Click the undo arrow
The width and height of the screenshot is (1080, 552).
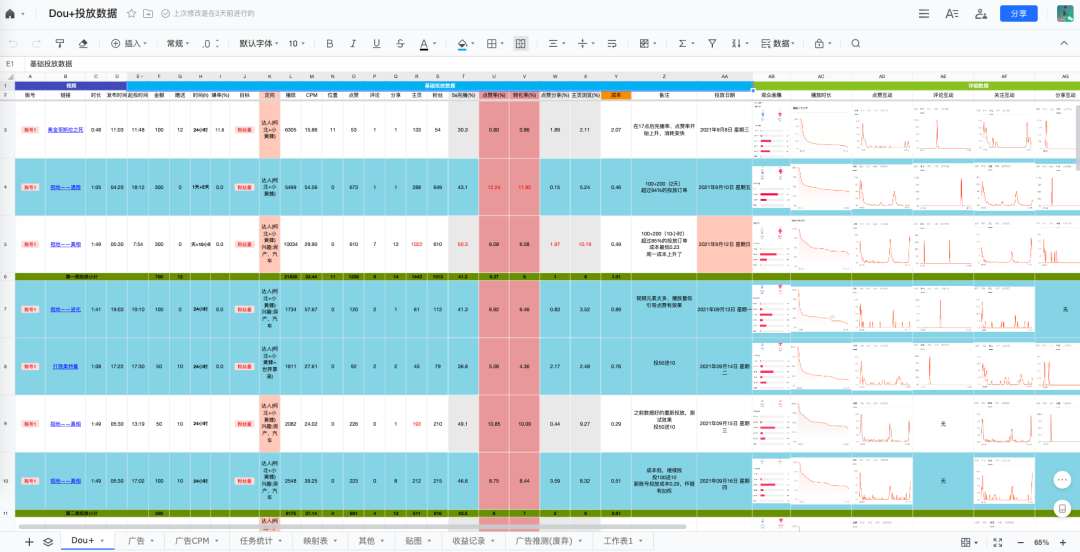coord(13,43)
